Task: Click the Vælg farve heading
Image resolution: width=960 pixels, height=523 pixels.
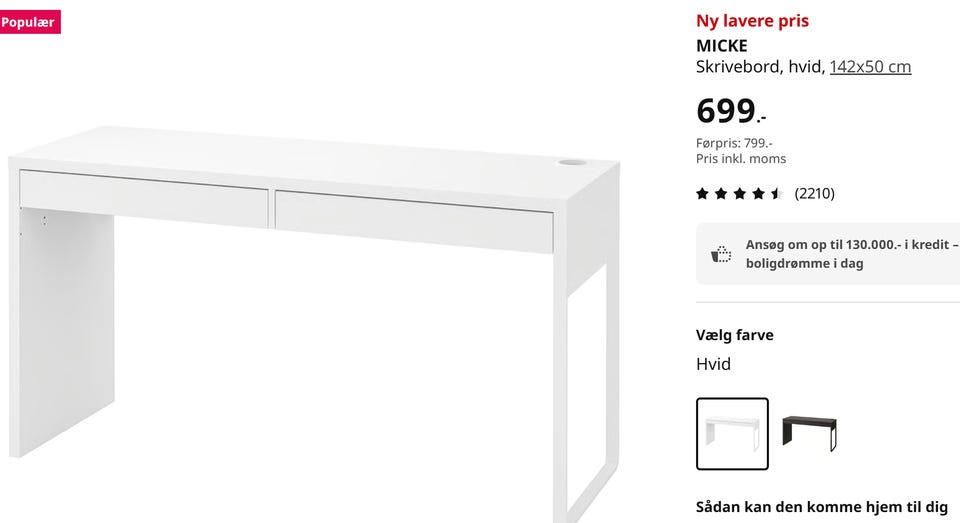Action: [x=735, y=335]
